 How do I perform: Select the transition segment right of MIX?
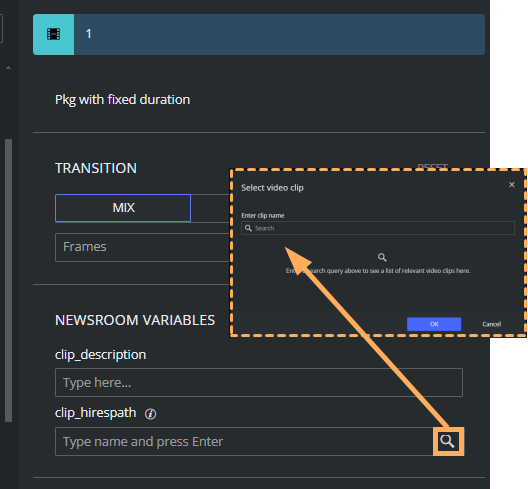point(210,208)
